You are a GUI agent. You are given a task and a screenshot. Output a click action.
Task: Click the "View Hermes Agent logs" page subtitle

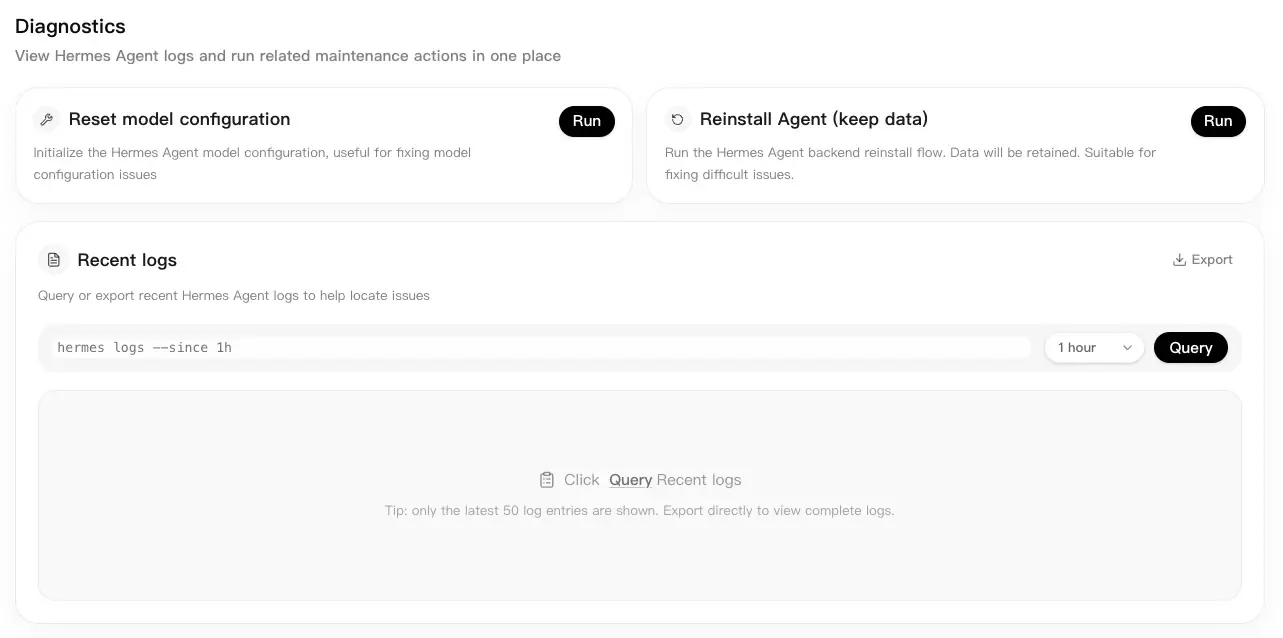[288, 56]
